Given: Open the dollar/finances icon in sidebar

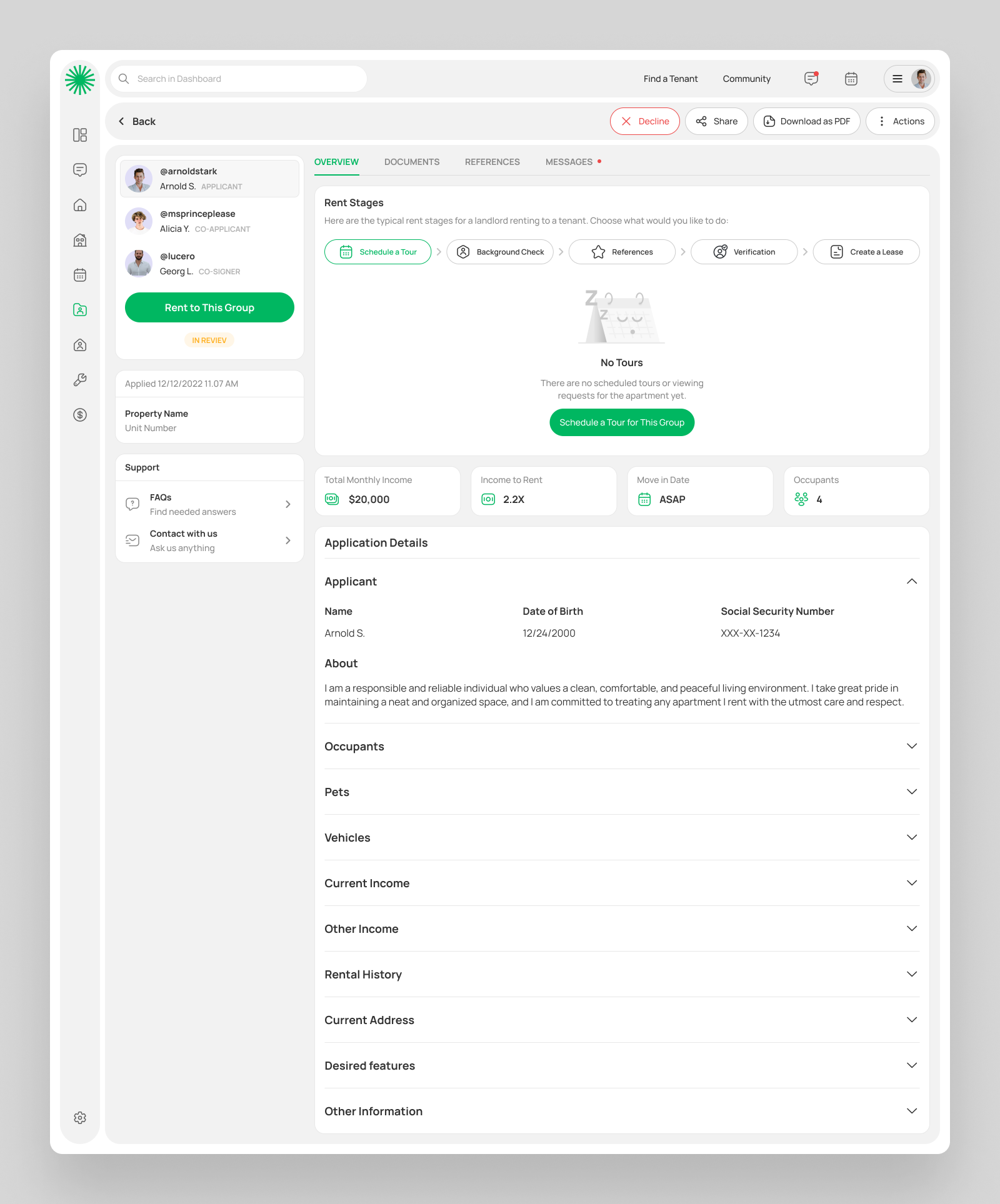Looking at the screenshot, I should point(80,414).
